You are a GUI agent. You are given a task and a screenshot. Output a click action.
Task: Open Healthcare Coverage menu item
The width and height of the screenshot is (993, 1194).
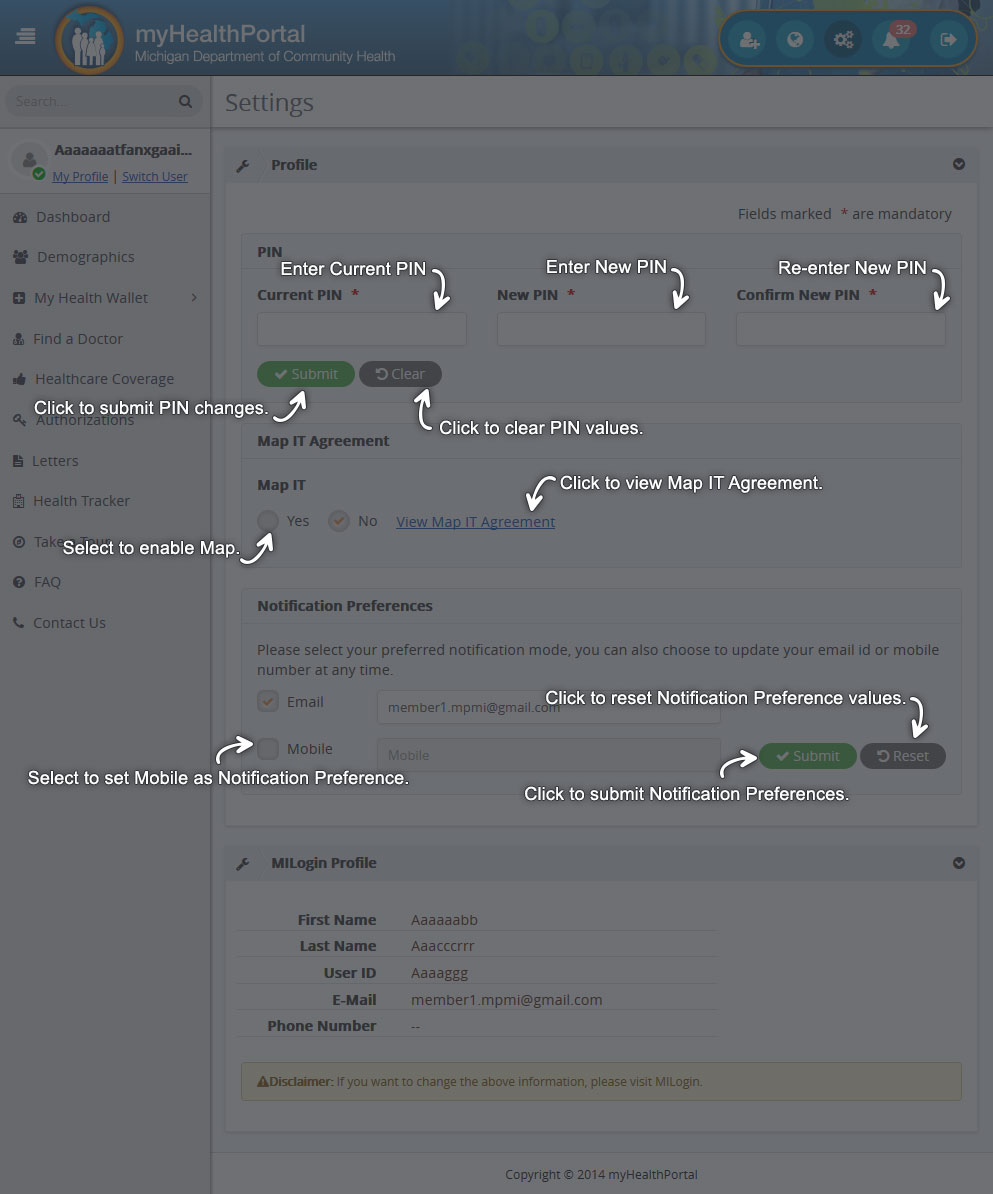(105, 378)
